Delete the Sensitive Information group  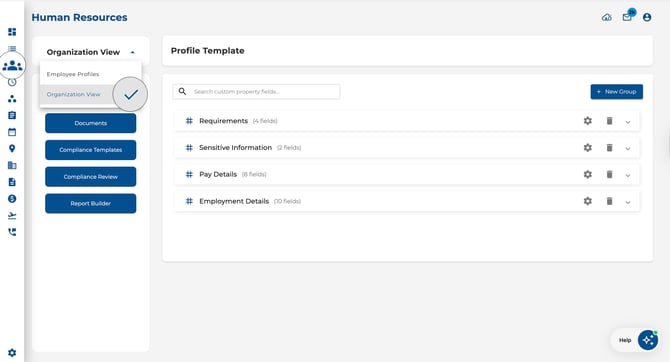pyautogui.click(x=610, y=147)
